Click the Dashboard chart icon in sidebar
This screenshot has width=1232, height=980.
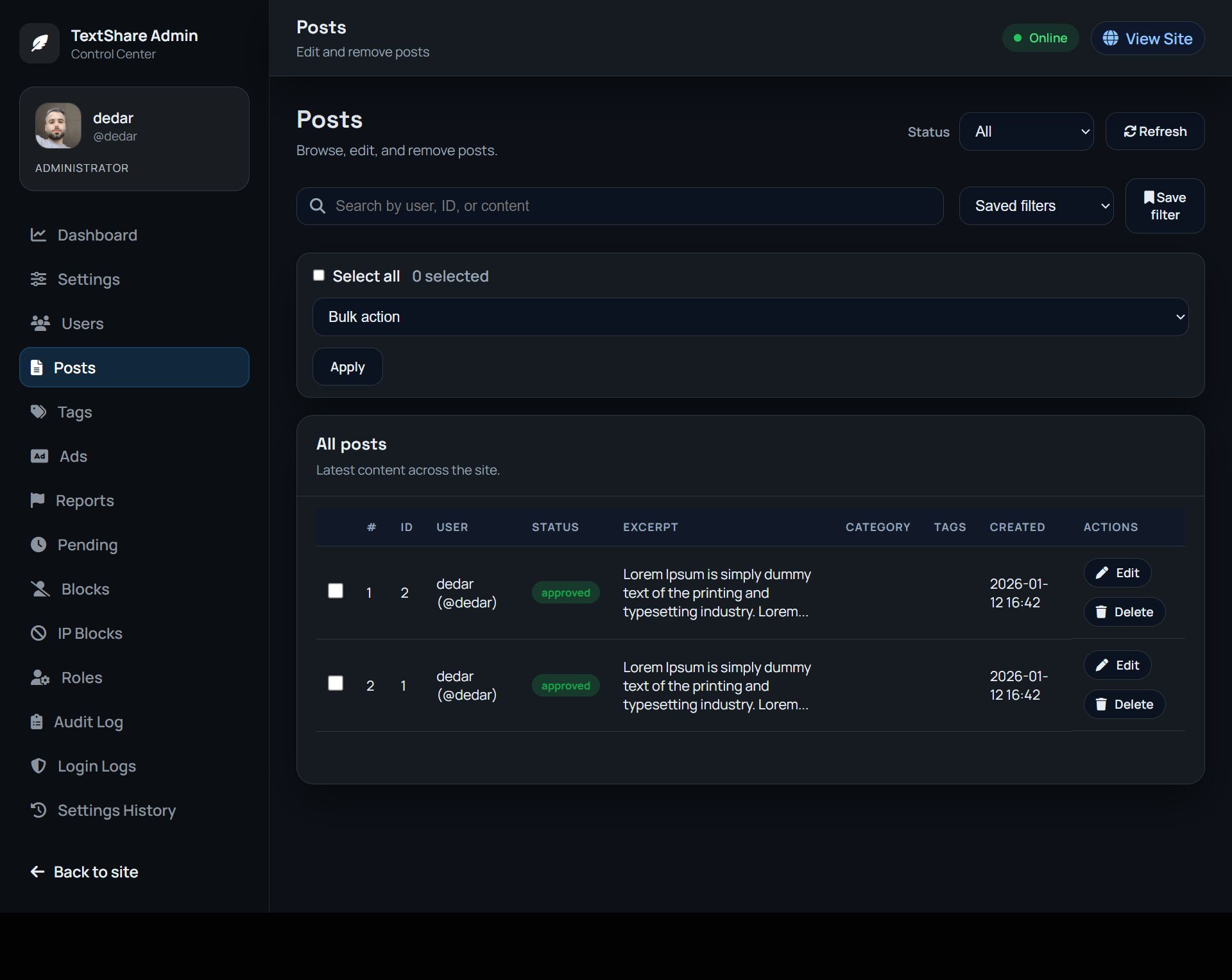[38, 235]
